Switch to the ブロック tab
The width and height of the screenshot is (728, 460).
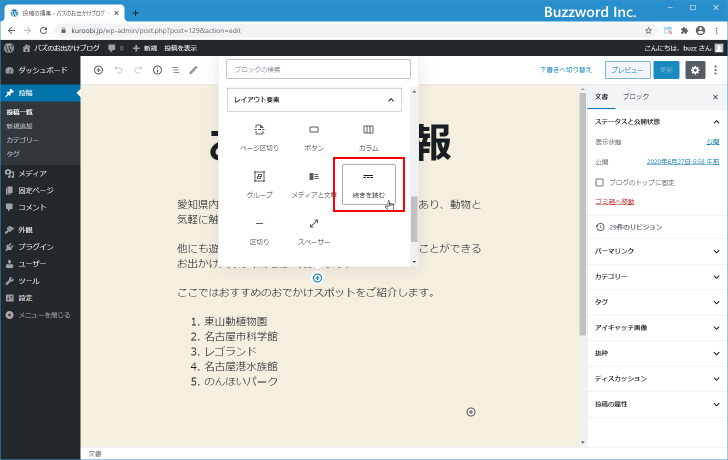tap(636, 97)
